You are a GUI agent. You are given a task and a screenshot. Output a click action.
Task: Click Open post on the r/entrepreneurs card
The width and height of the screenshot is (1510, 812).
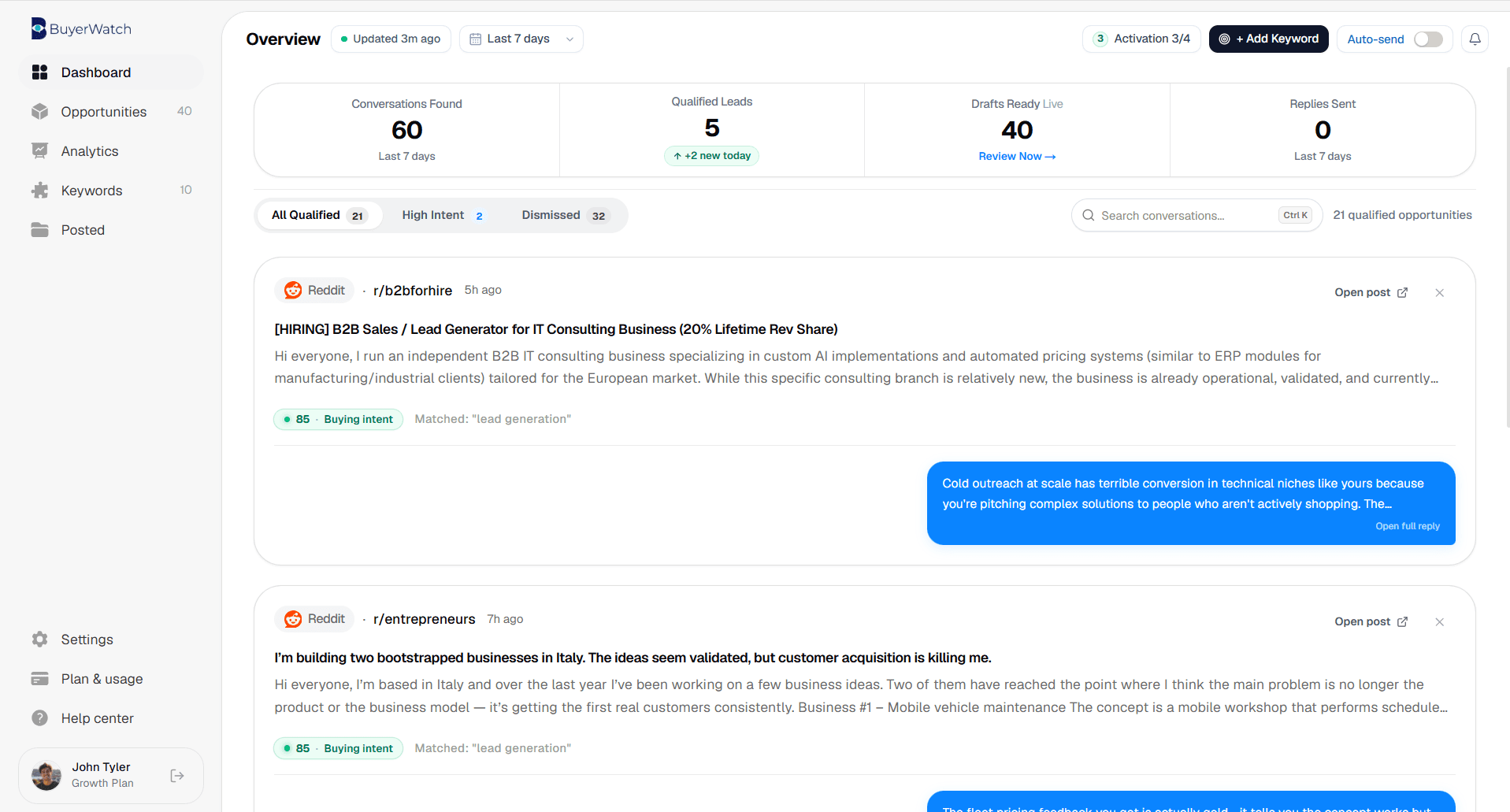tap(1371, 621)
